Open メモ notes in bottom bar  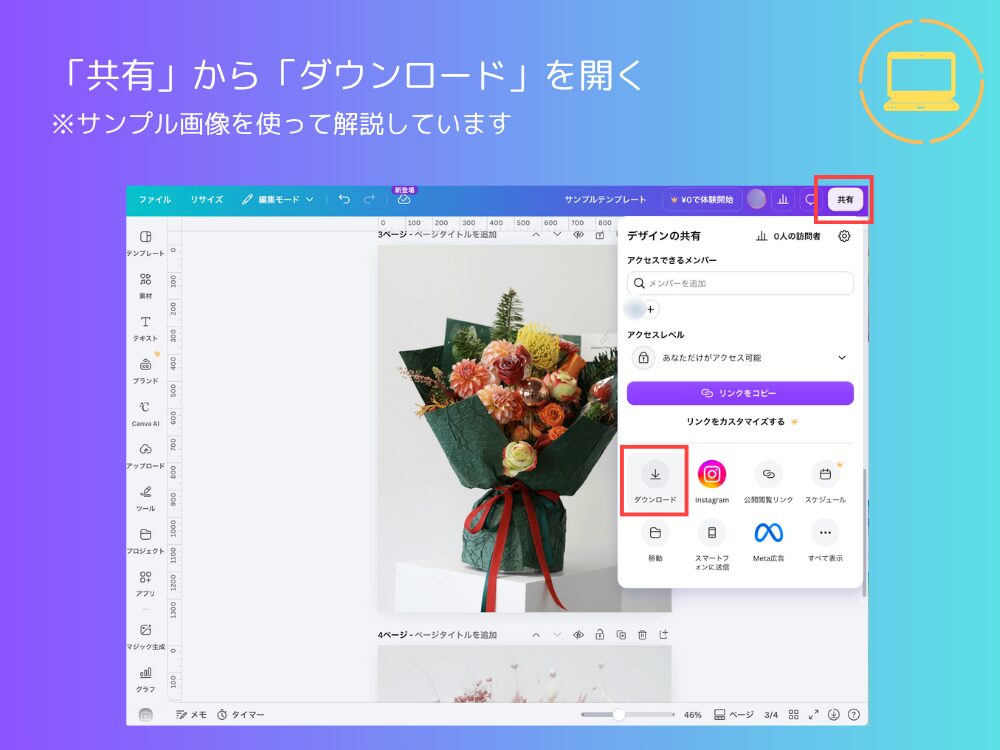[x=191, y=715]
